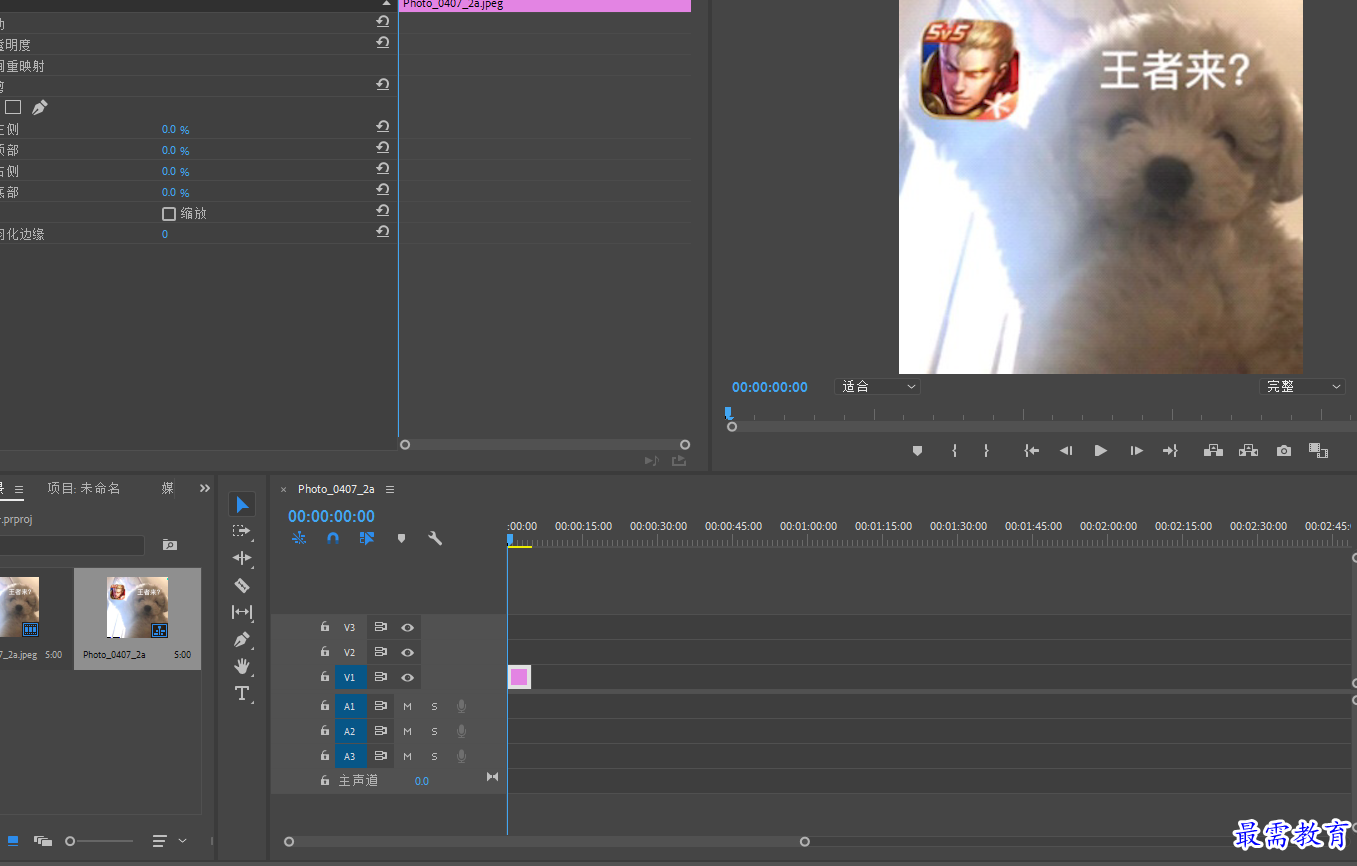Click the project search field
Viewport: 1357px width, 866px height.
point(72,545)
